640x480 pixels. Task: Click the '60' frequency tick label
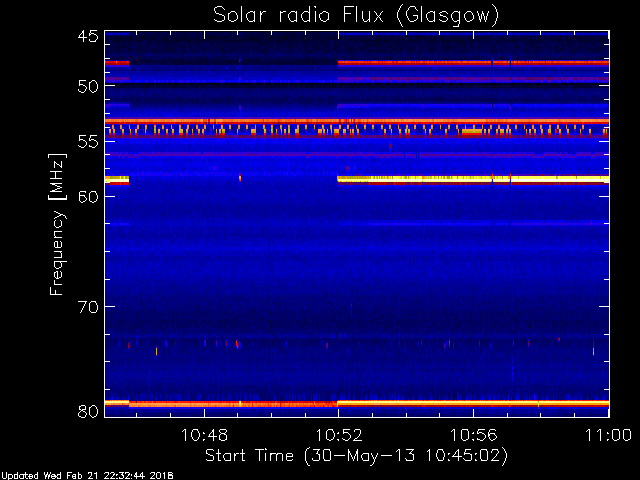click(88, 197)
